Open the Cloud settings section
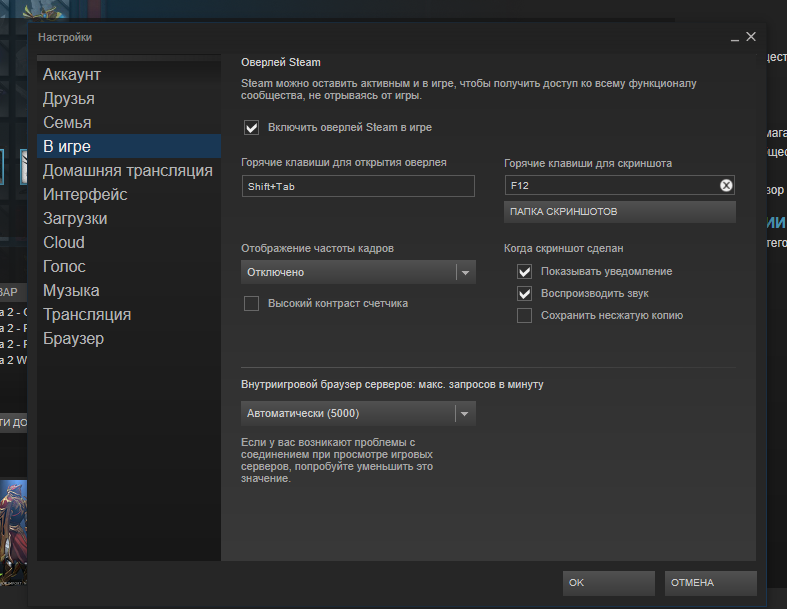The image size is (787, 609). click(129, 242)
